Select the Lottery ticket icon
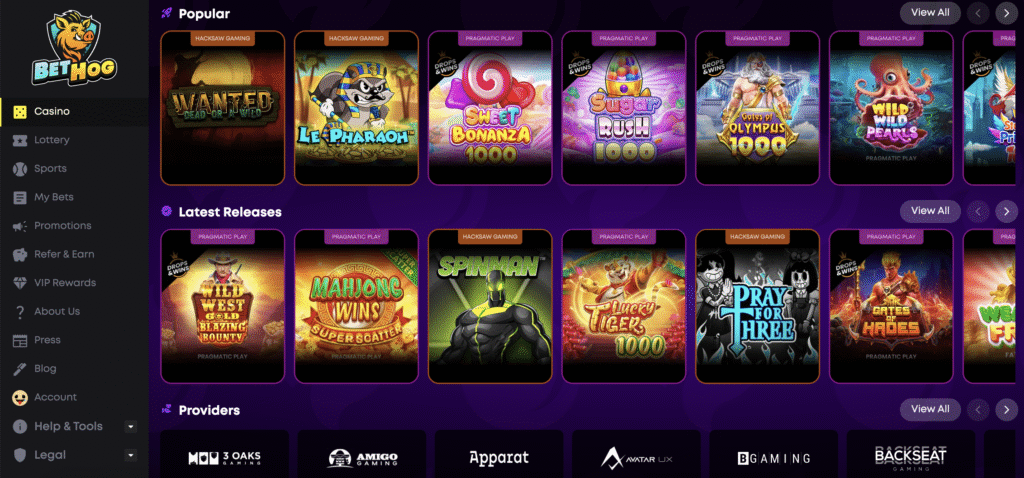 (20, 140)
